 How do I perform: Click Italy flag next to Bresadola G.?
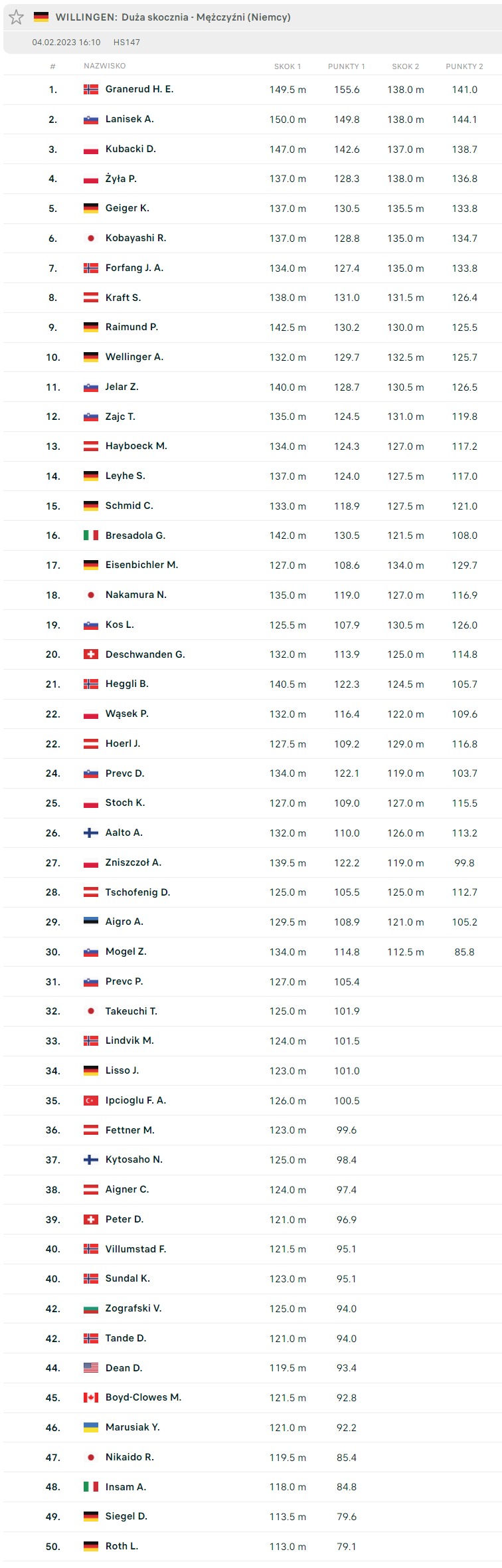[91, 536]
